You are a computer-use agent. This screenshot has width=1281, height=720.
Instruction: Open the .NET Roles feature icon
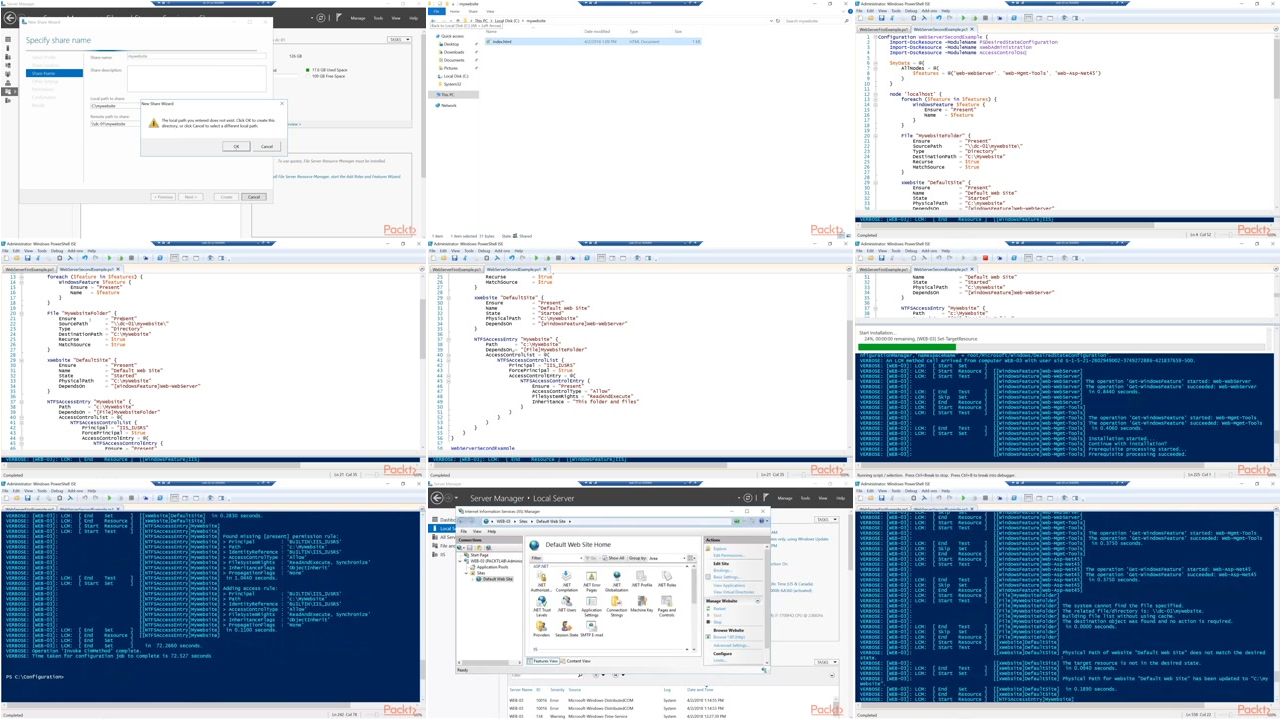pos(667,580)
